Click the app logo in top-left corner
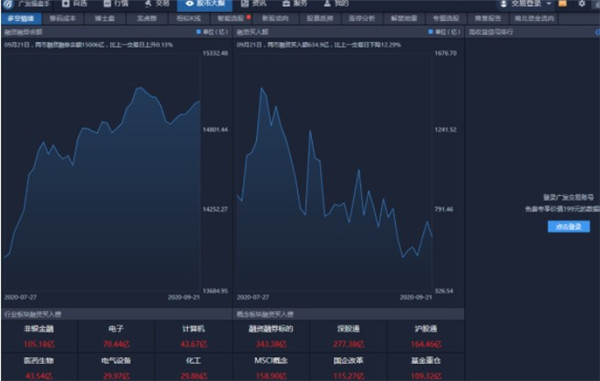Screen dimensions: 600x381 [x=7, y=4]
